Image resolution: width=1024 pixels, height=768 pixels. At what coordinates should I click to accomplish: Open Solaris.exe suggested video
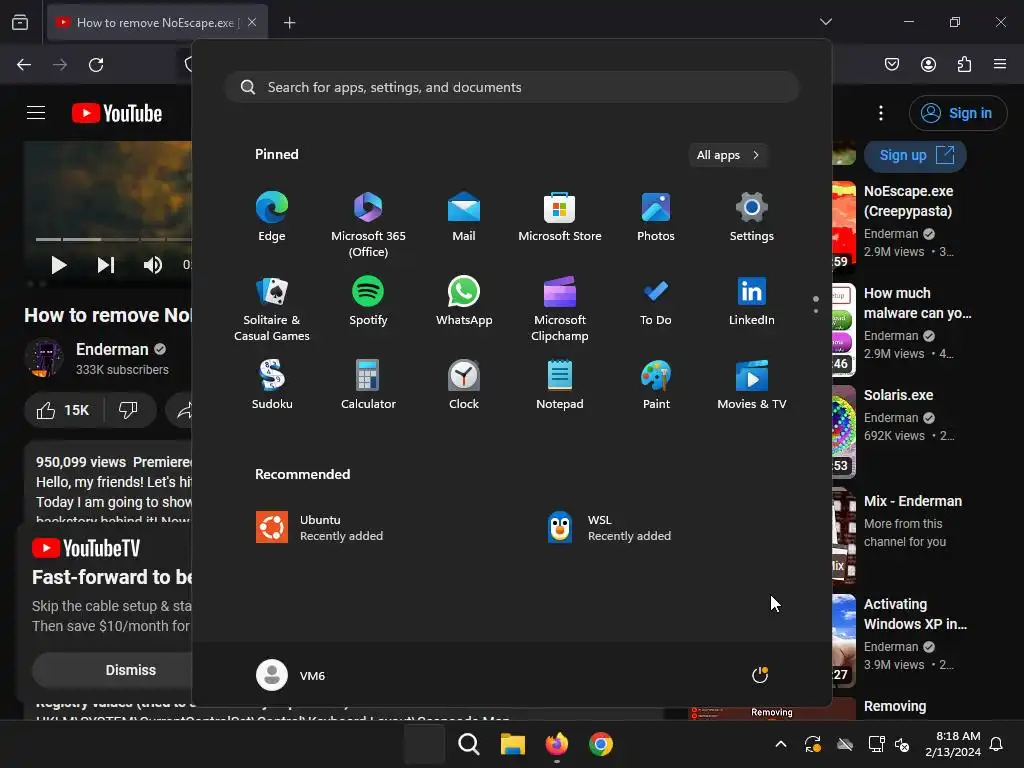(x=899, y=395)
